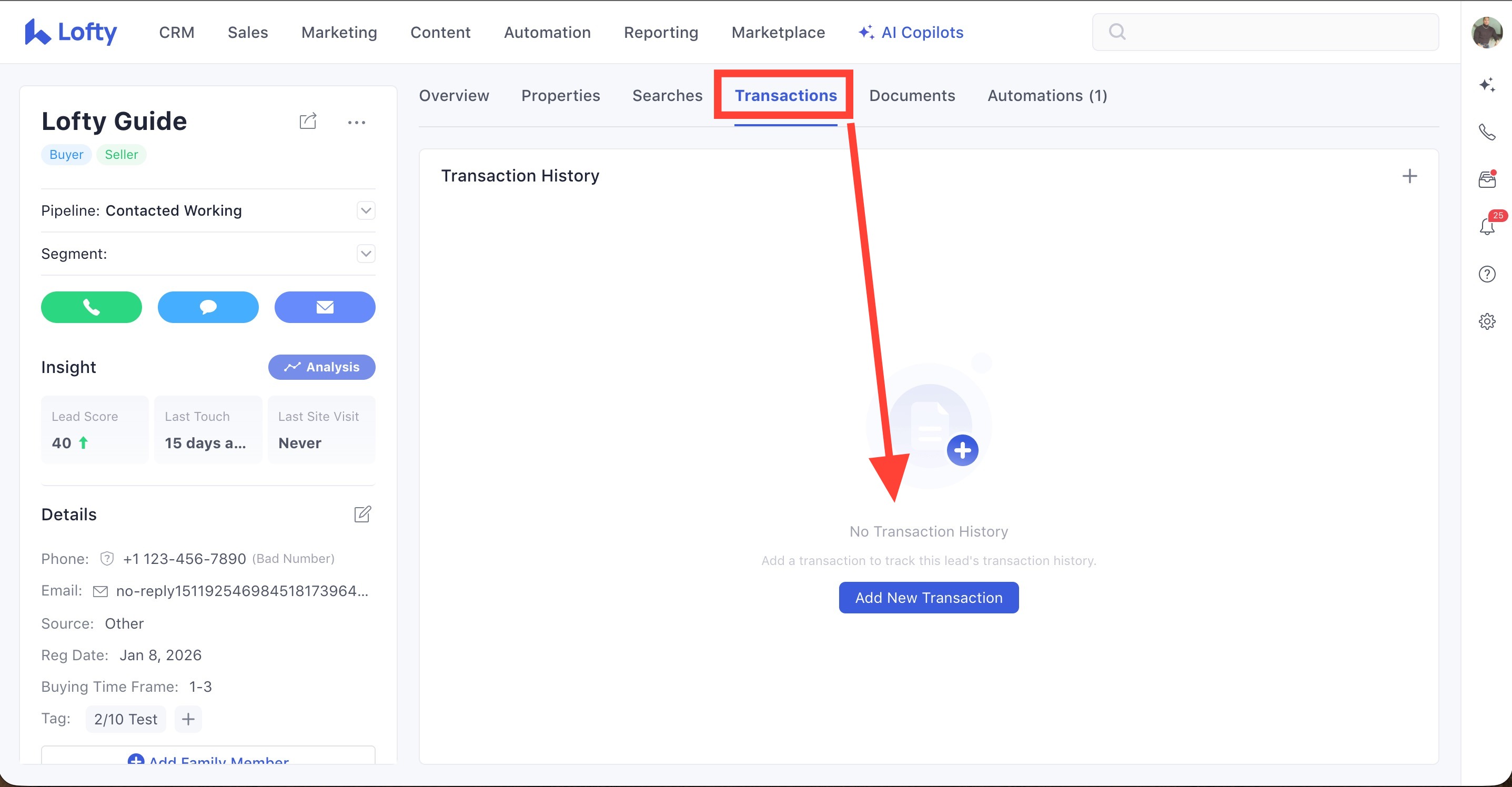Image resolution: width=1512 pixels, height=787 pixels.
Task: Expand the Pipeline dropdown chevron
Action: 366,210
